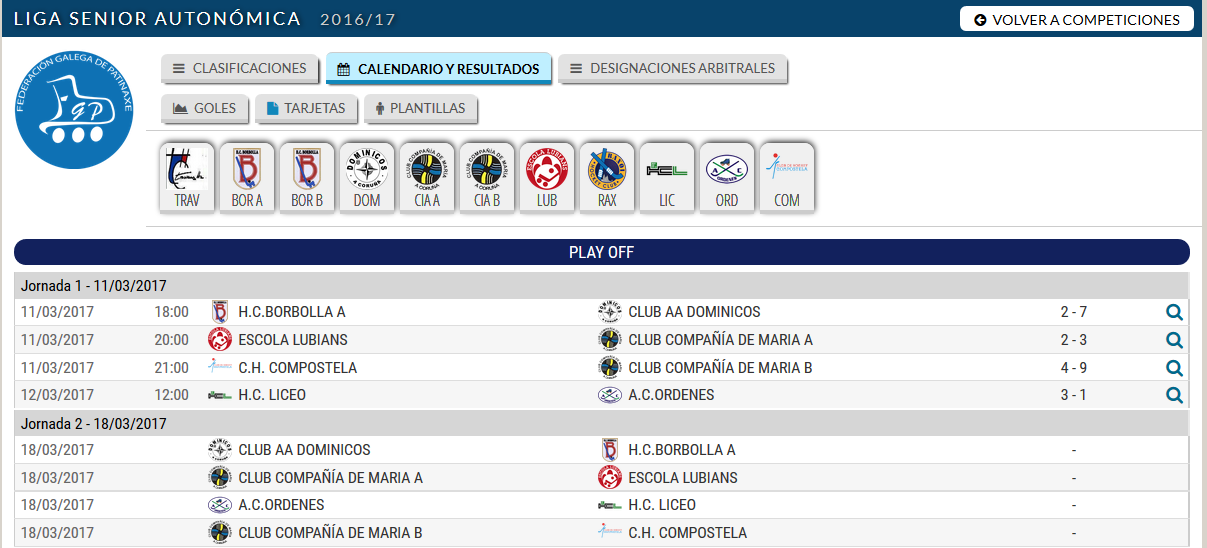Show the Tarjetas tab
Screen dimensions: 1207x548
coord(306,108)
